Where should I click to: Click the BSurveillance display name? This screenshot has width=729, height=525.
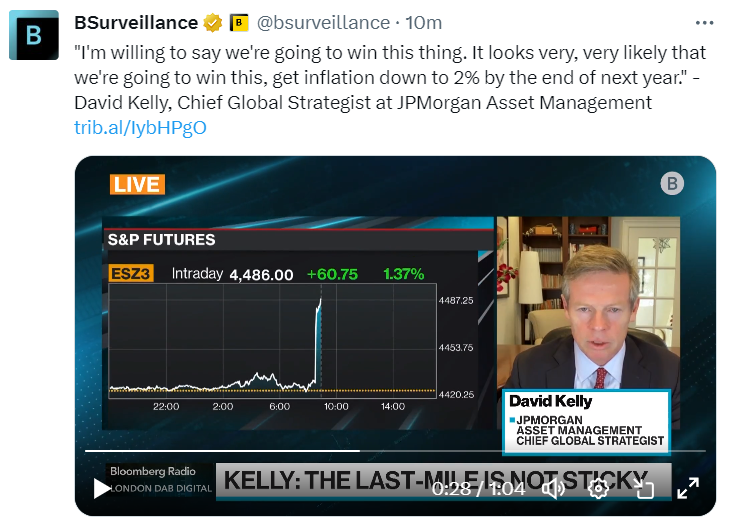click(138, 22)
